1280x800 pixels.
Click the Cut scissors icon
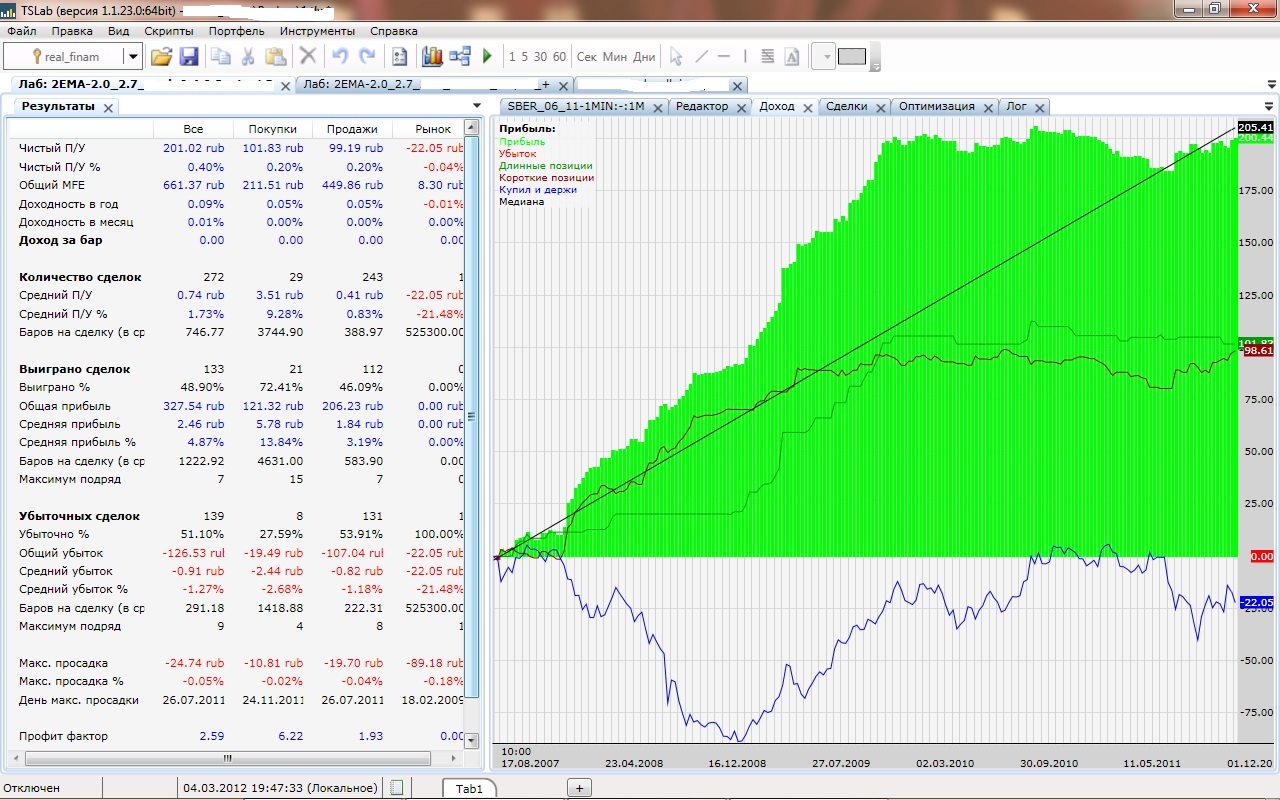(248, 57)
